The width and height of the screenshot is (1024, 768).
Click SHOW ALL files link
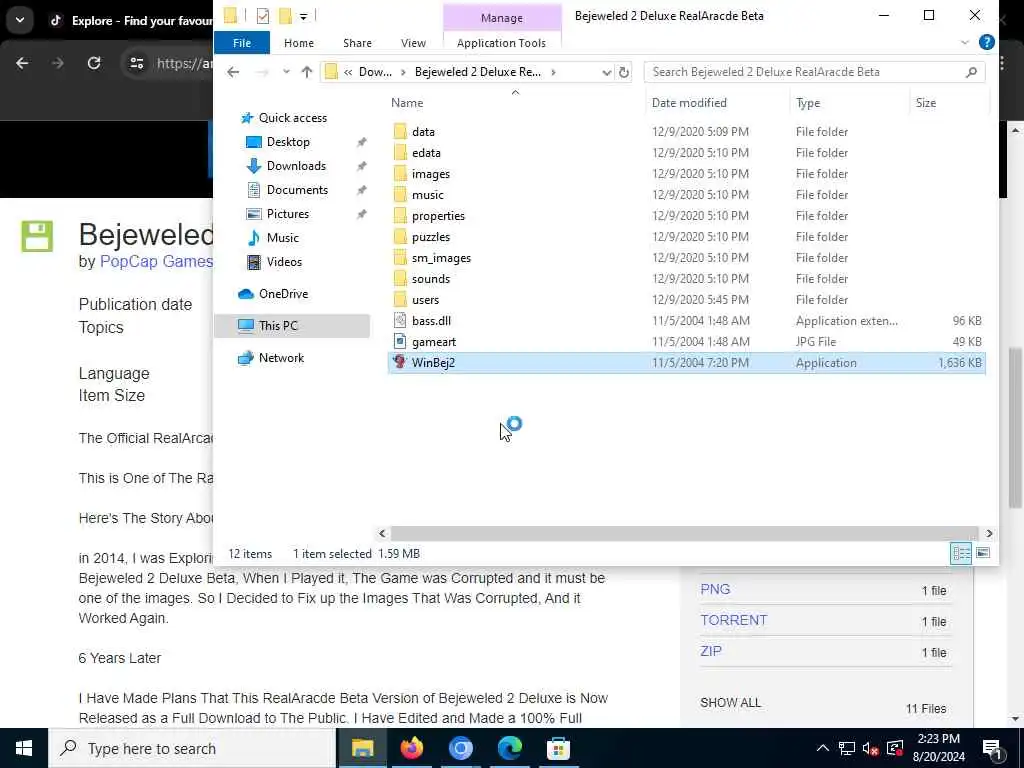point(730,703)
